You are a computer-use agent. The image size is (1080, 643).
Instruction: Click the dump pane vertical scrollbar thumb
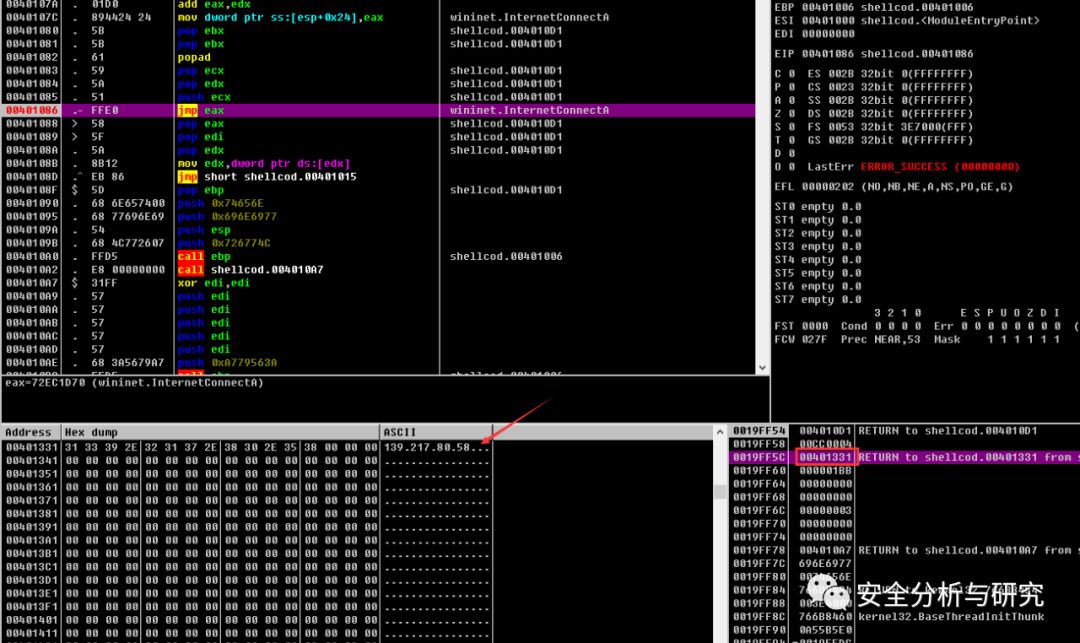(720, 492)
